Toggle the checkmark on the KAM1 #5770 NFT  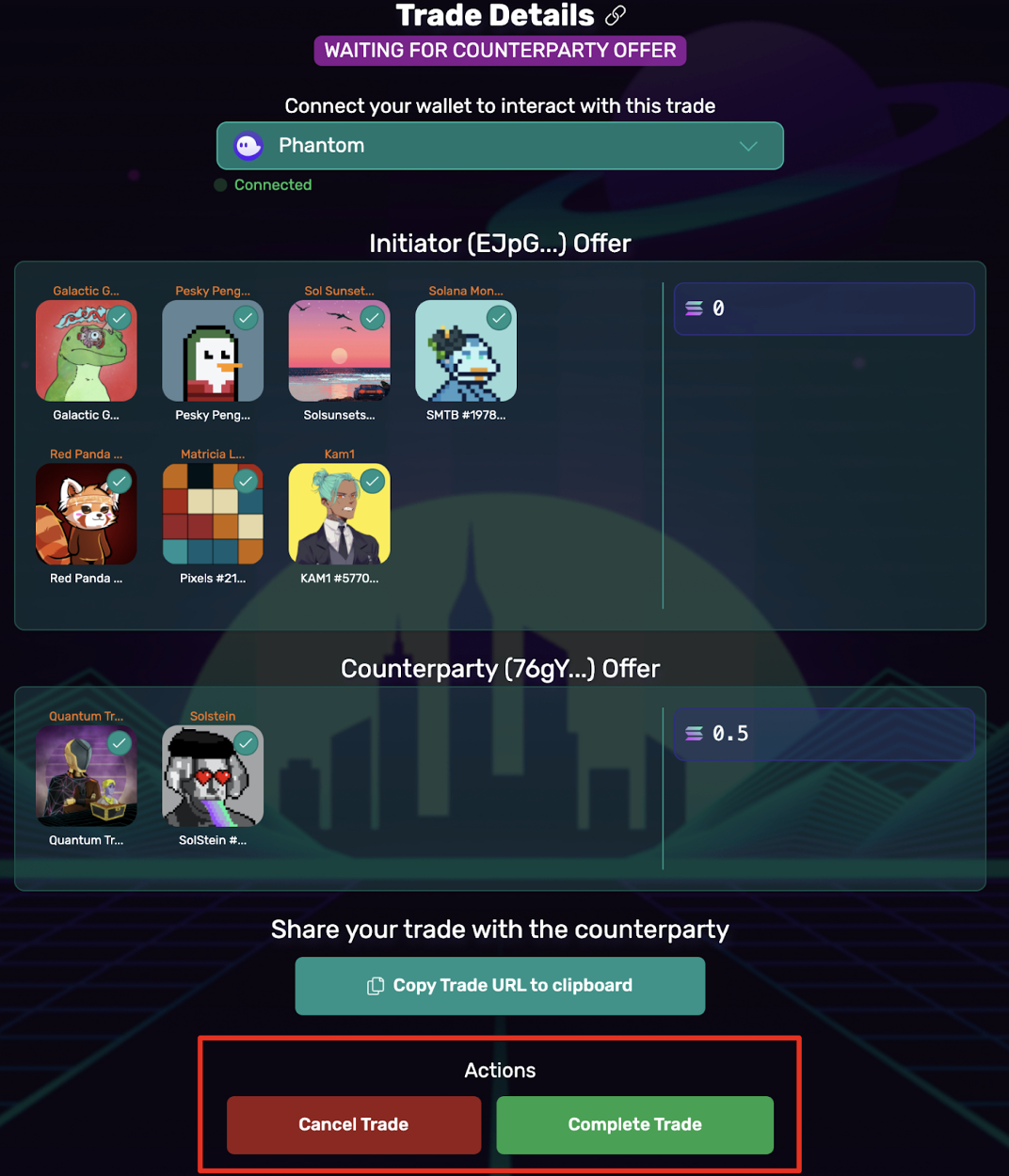coord(373,482)
